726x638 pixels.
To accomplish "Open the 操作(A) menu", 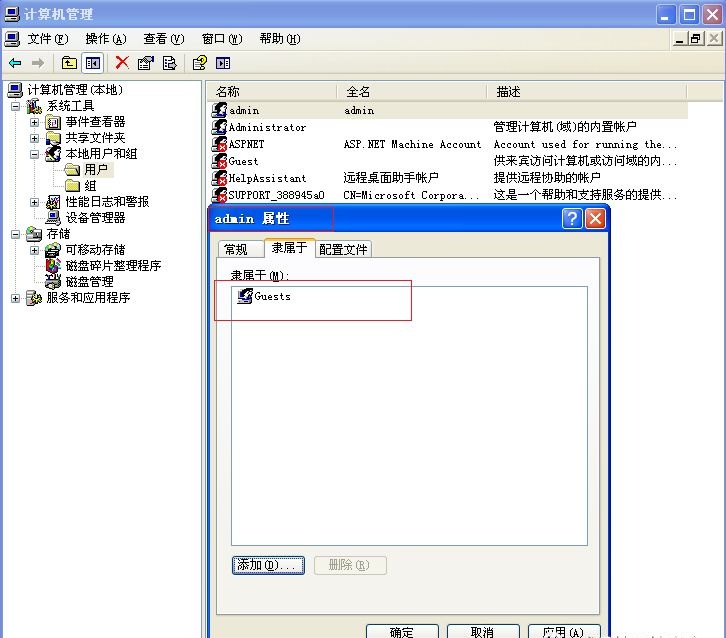I will click(105, 39).
